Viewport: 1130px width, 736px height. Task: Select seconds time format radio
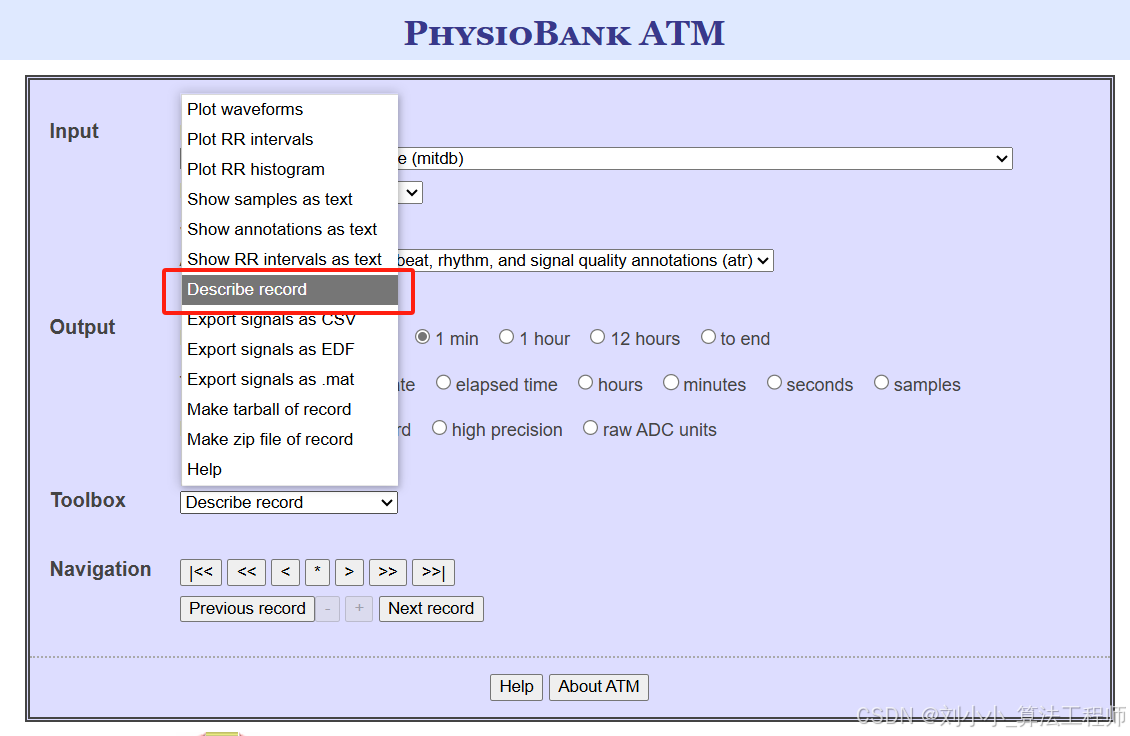click(x=775, y=383)
